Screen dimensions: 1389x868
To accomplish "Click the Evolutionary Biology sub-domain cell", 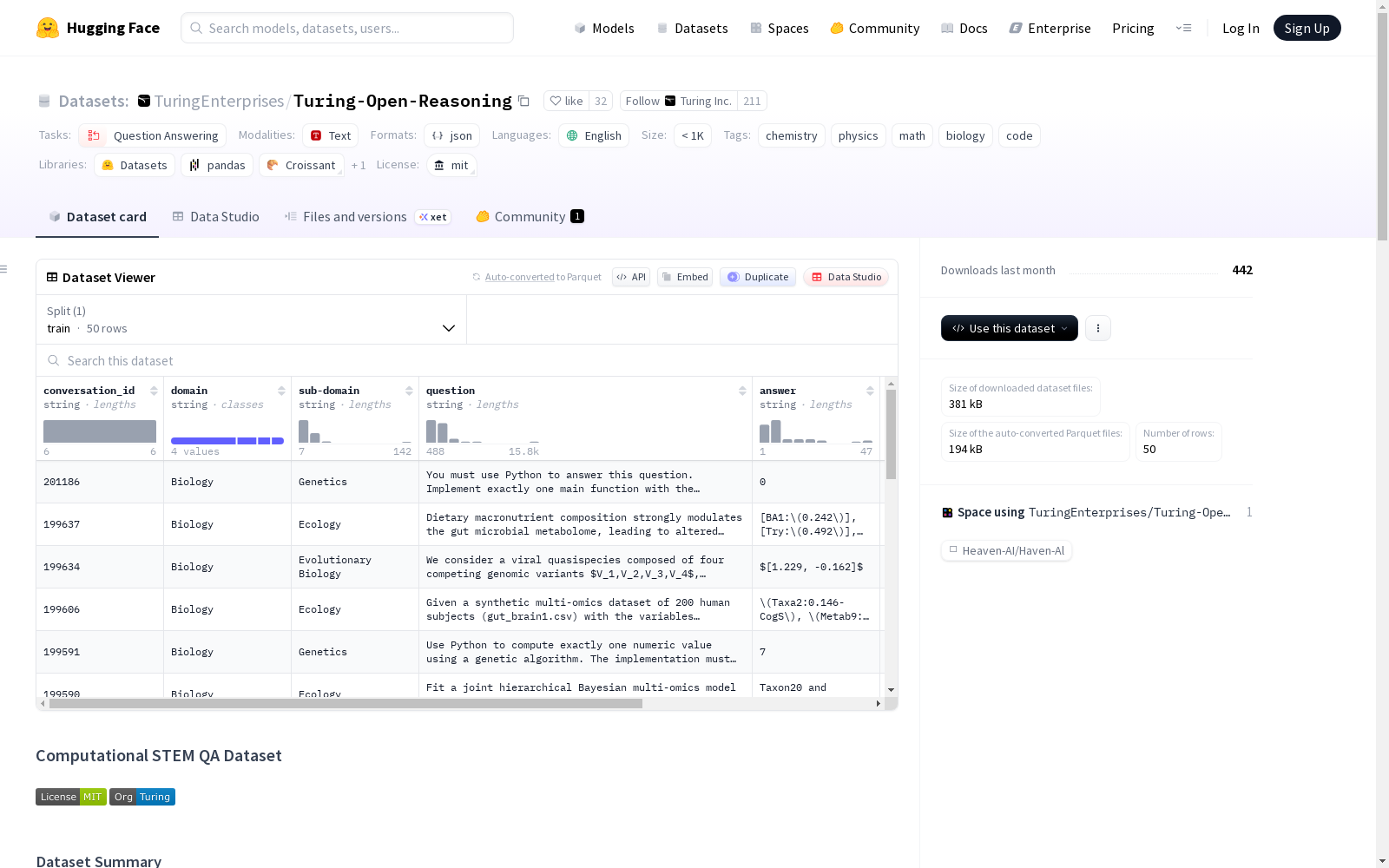I will pos(355,567).
